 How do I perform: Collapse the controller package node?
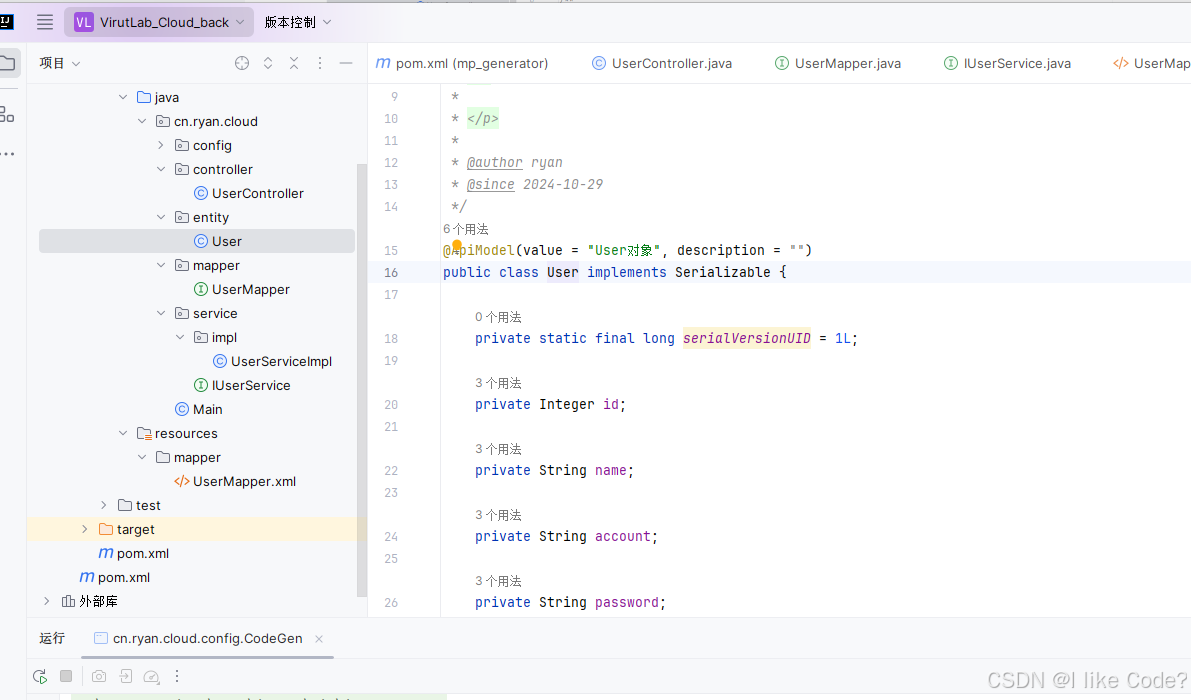click(x=160, y=169)
